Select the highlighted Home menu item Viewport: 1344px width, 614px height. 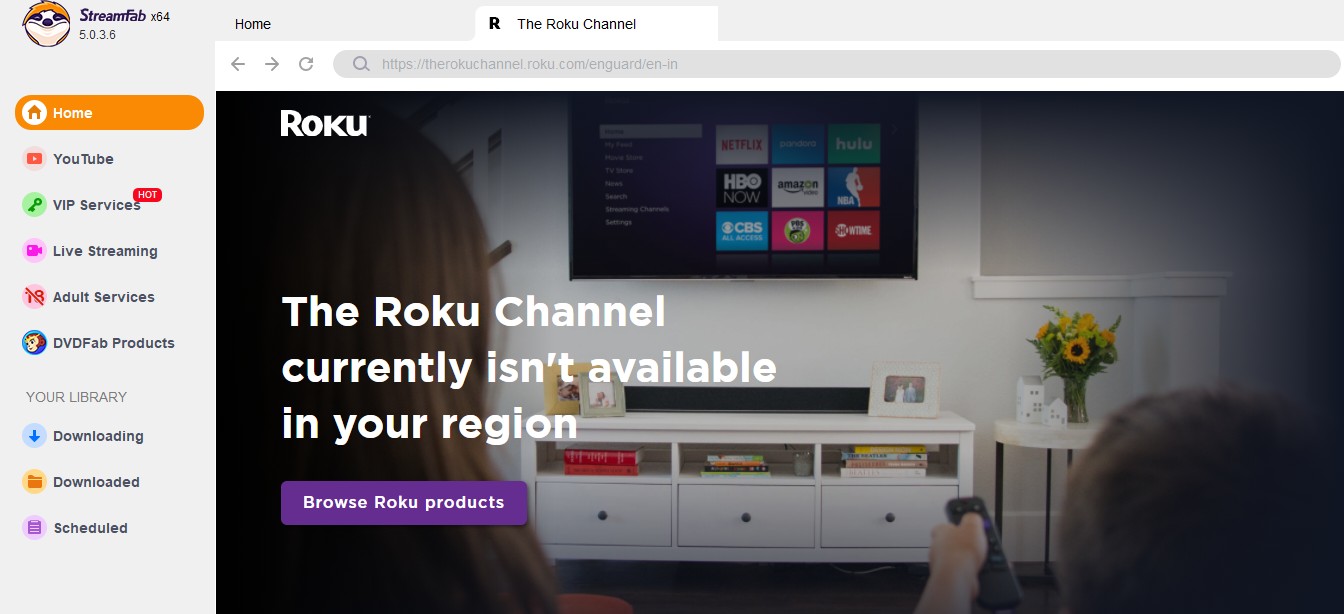coord(109,113)
